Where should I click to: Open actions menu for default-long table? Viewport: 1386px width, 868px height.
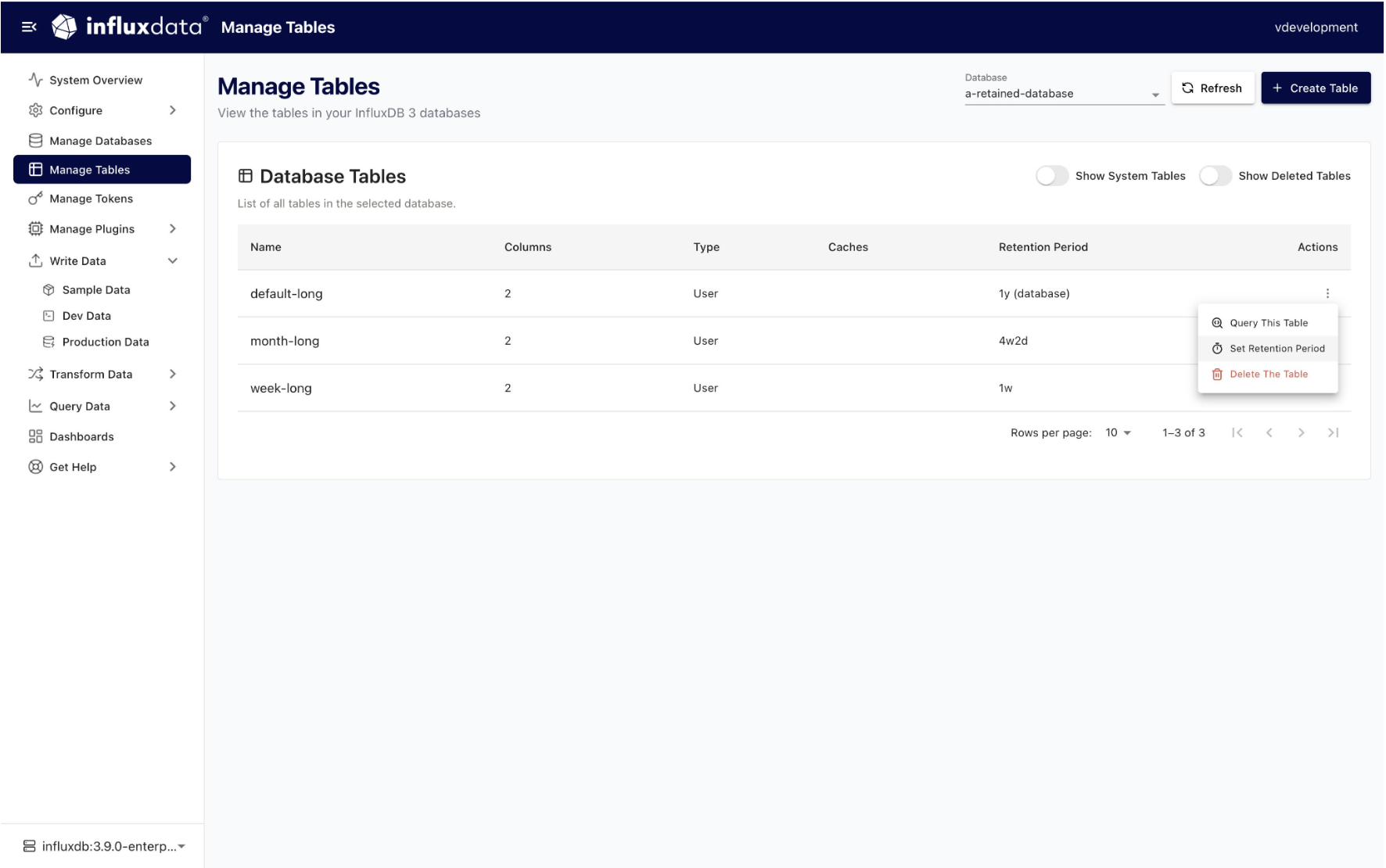click(x=1328, y=293)
